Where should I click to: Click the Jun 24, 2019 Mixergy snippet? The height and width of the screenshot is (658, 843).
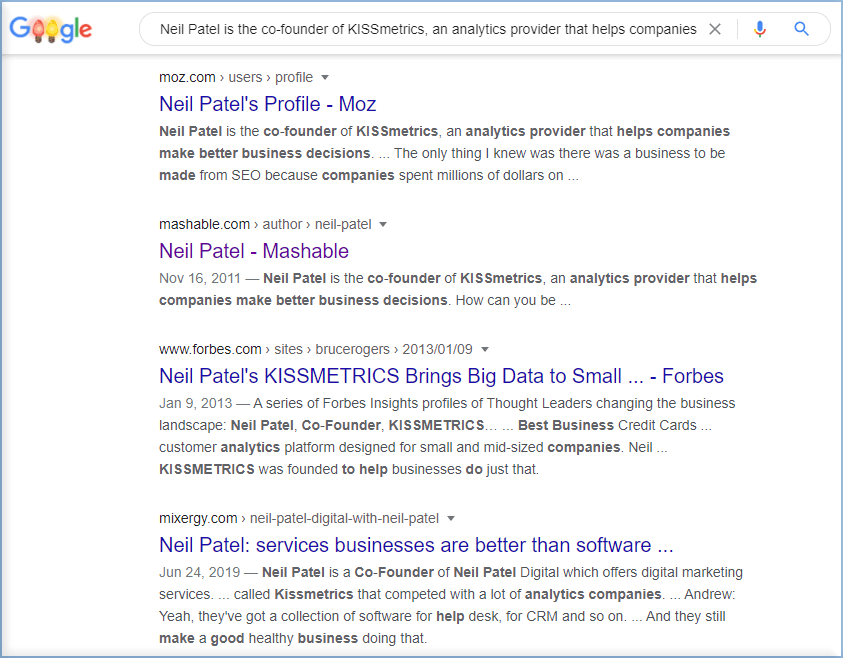451,605
